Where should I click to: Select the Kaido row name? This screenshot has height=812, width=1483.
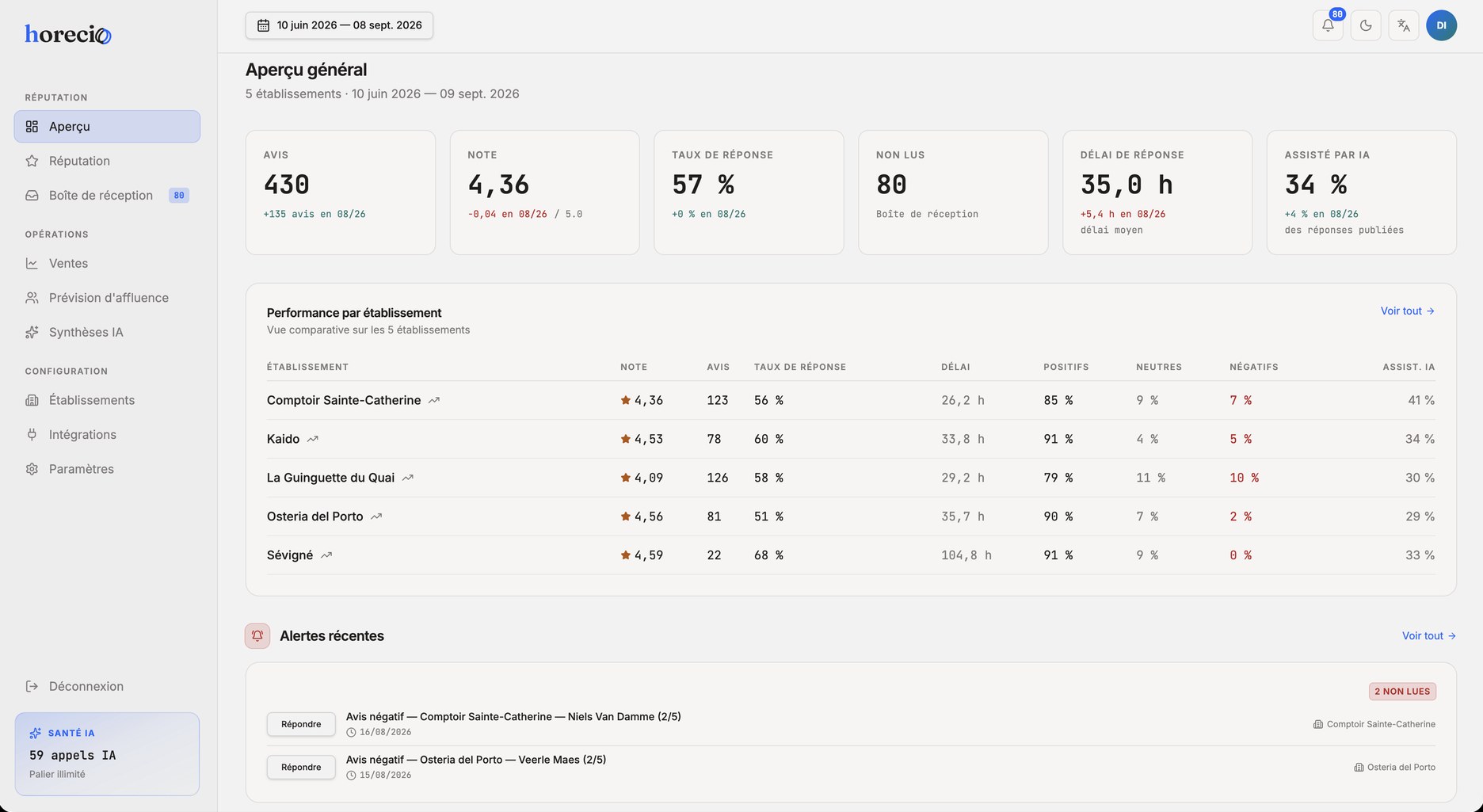pos(283,439)
